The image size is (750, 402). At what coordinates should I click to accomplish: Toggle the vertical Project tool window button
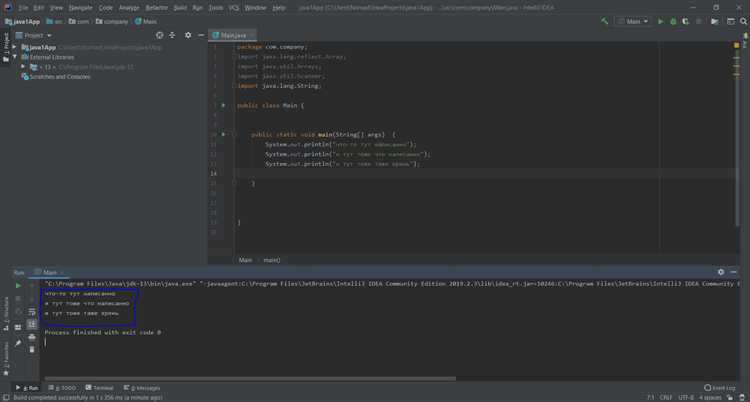(x=6, y=47)
